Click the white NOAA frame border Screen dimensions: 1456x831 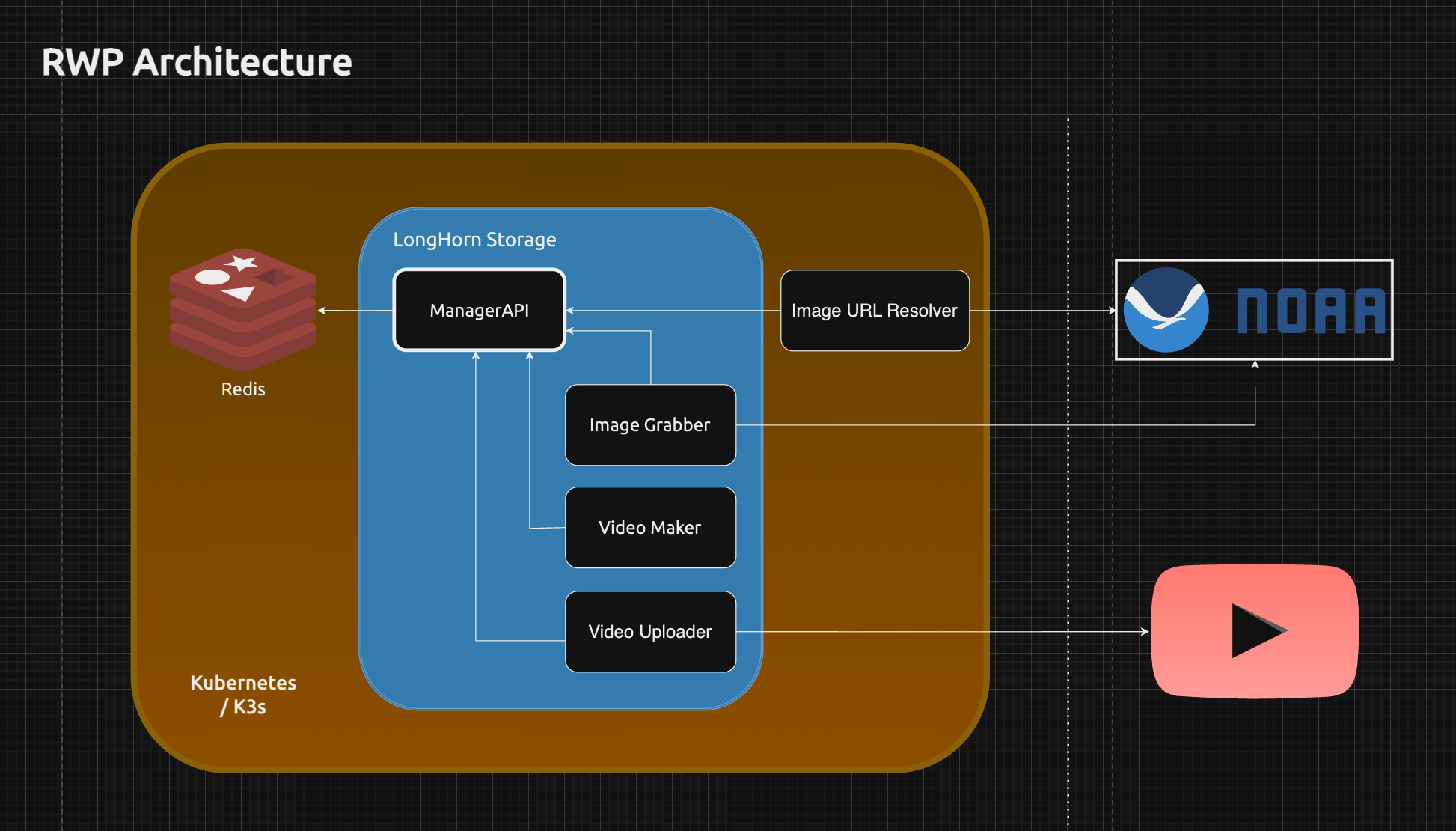(1254, 261)
